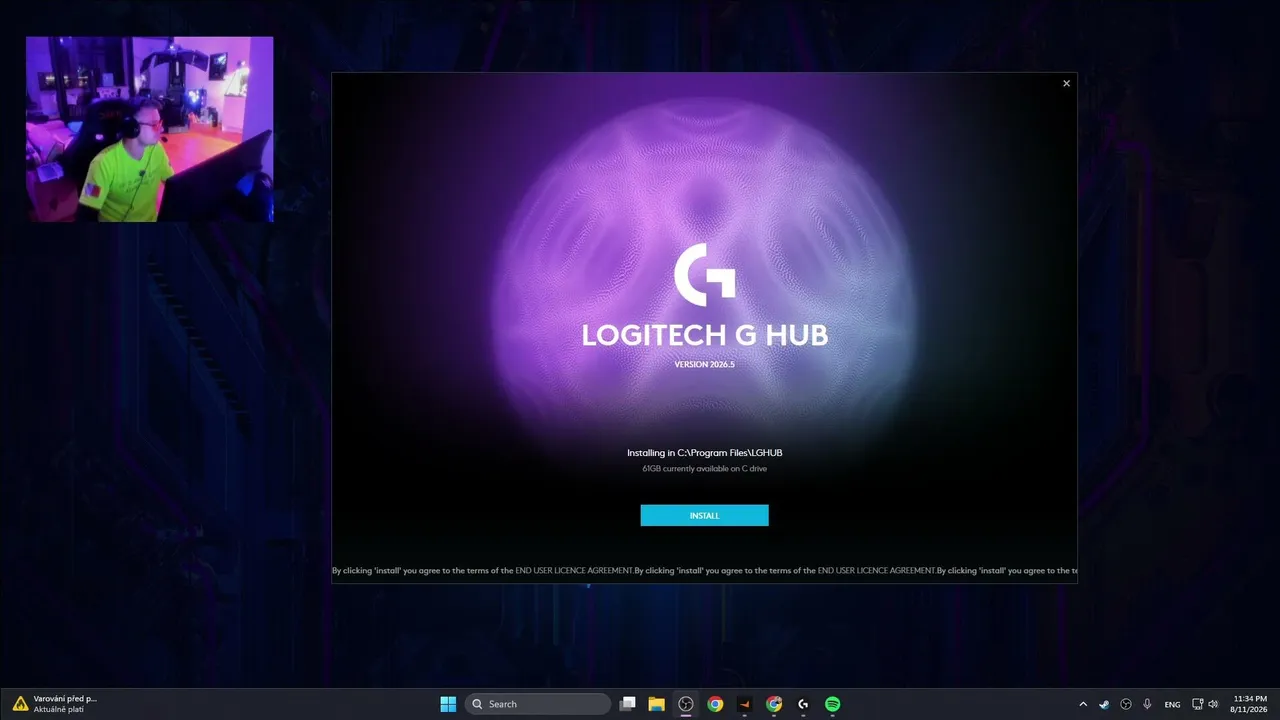Click the 'Installing in C:\Program Files\LGHUB' text

[x=705, y=453]
